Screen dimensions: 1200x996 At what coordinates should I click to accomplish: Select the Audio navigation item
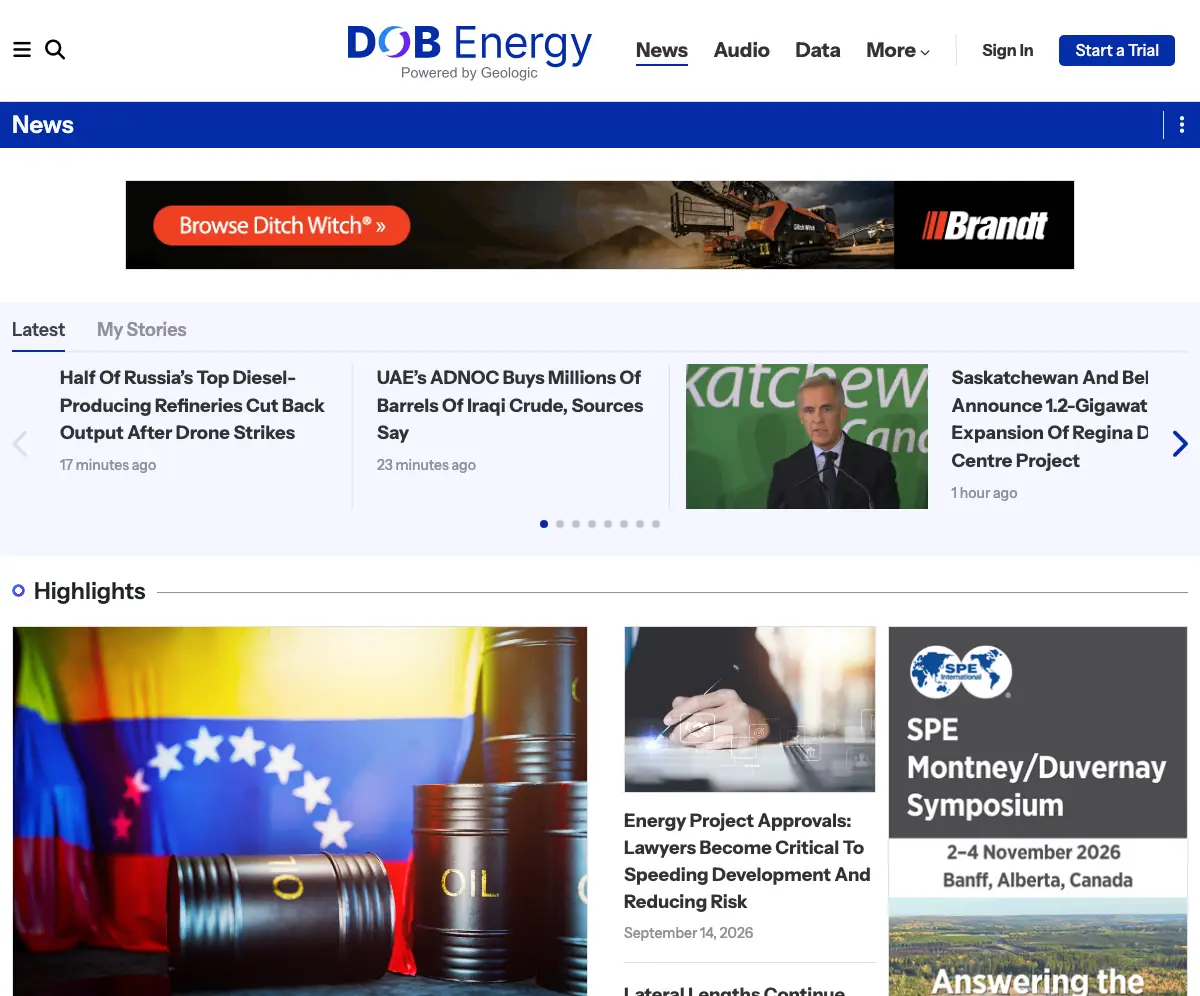point(742,50)
